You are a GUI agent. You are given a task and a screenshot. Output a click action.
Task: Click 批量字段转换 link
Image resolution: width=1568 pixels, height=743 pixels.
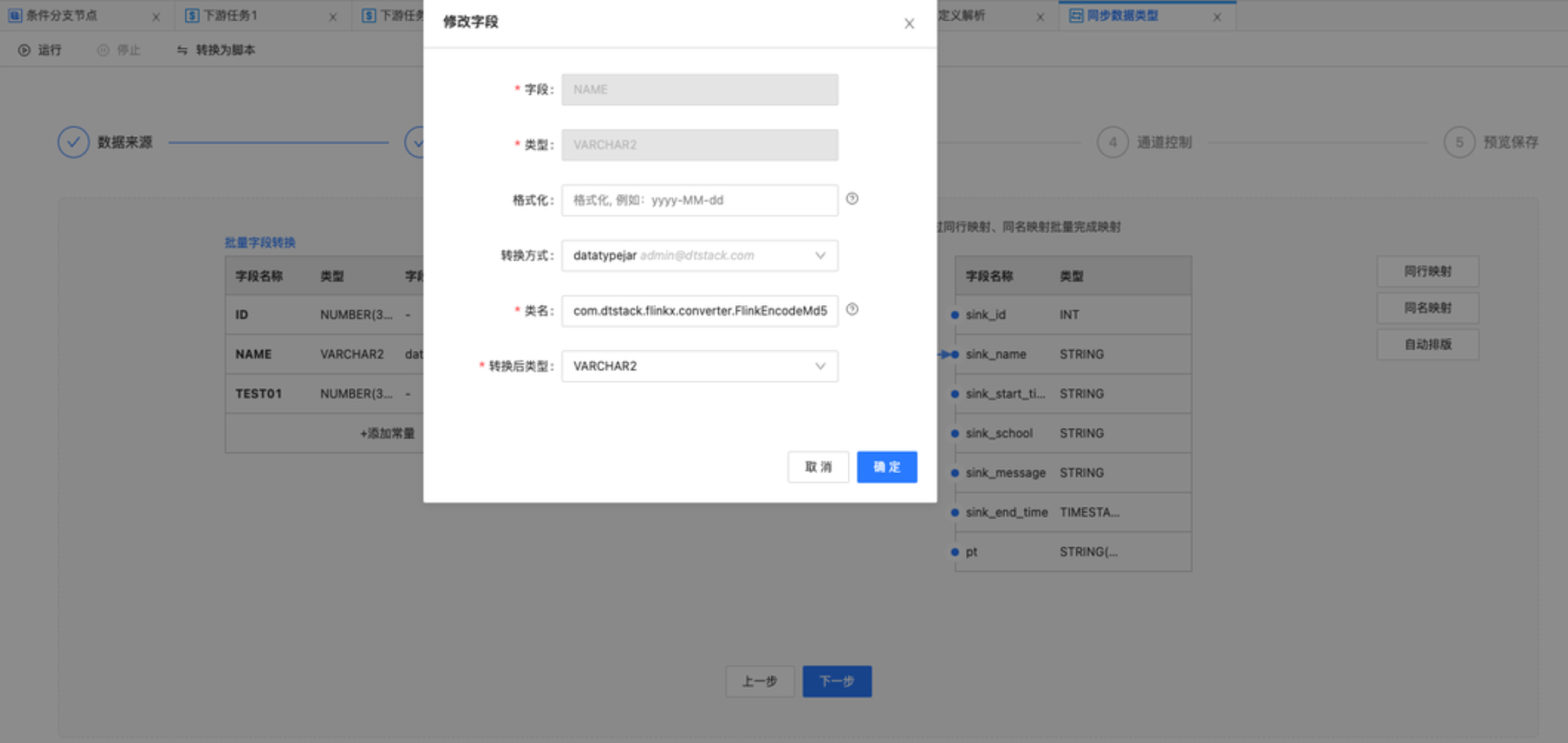pyautogui.click(x=260, y=243)
